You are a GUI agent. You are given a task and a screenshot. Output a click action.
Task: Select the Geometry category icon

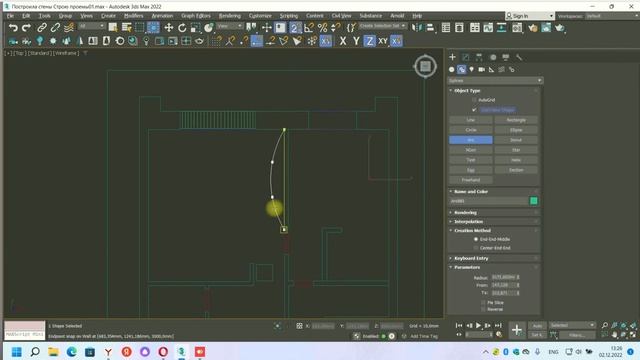[x=451, y=69]
